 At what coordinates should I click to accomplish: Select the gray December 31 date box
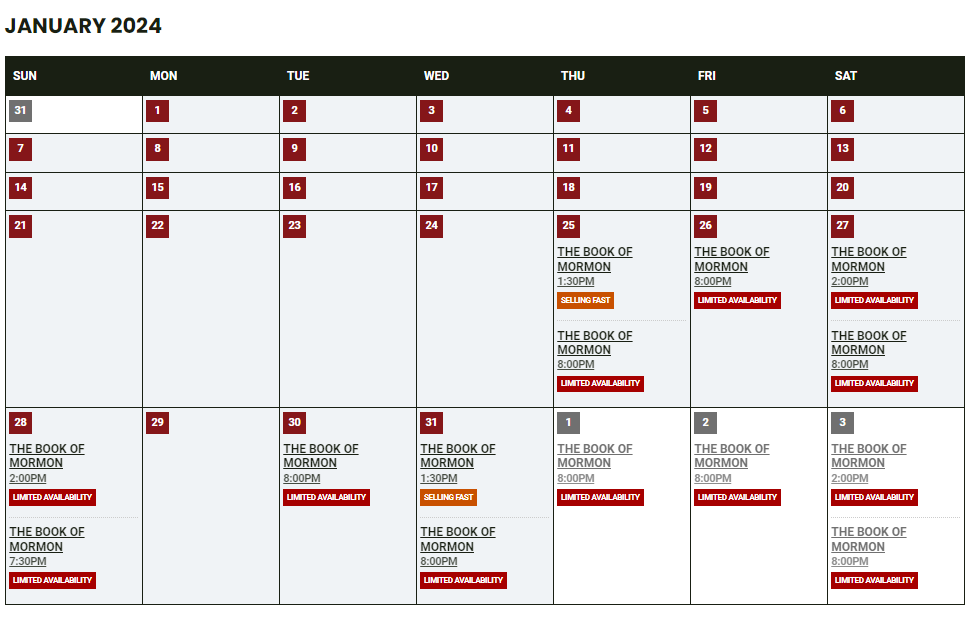(x=20, y=111)
